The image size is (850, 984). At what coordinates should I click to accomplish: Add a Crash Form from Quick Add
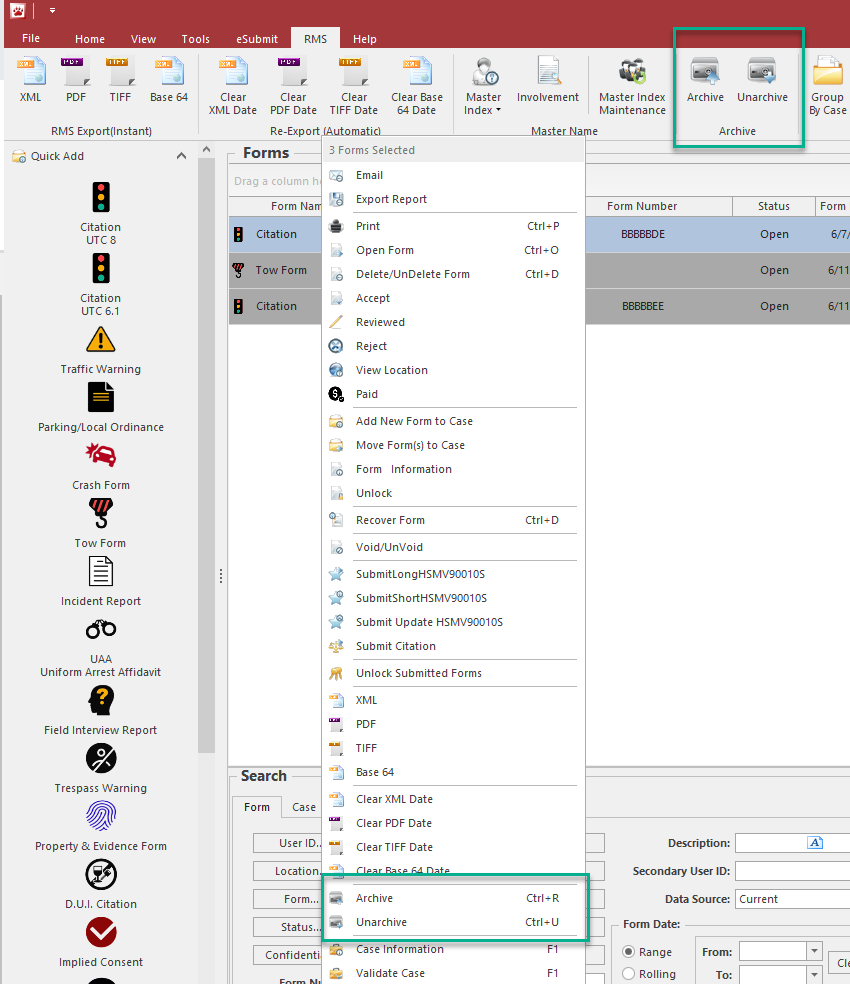click(100, 465)
